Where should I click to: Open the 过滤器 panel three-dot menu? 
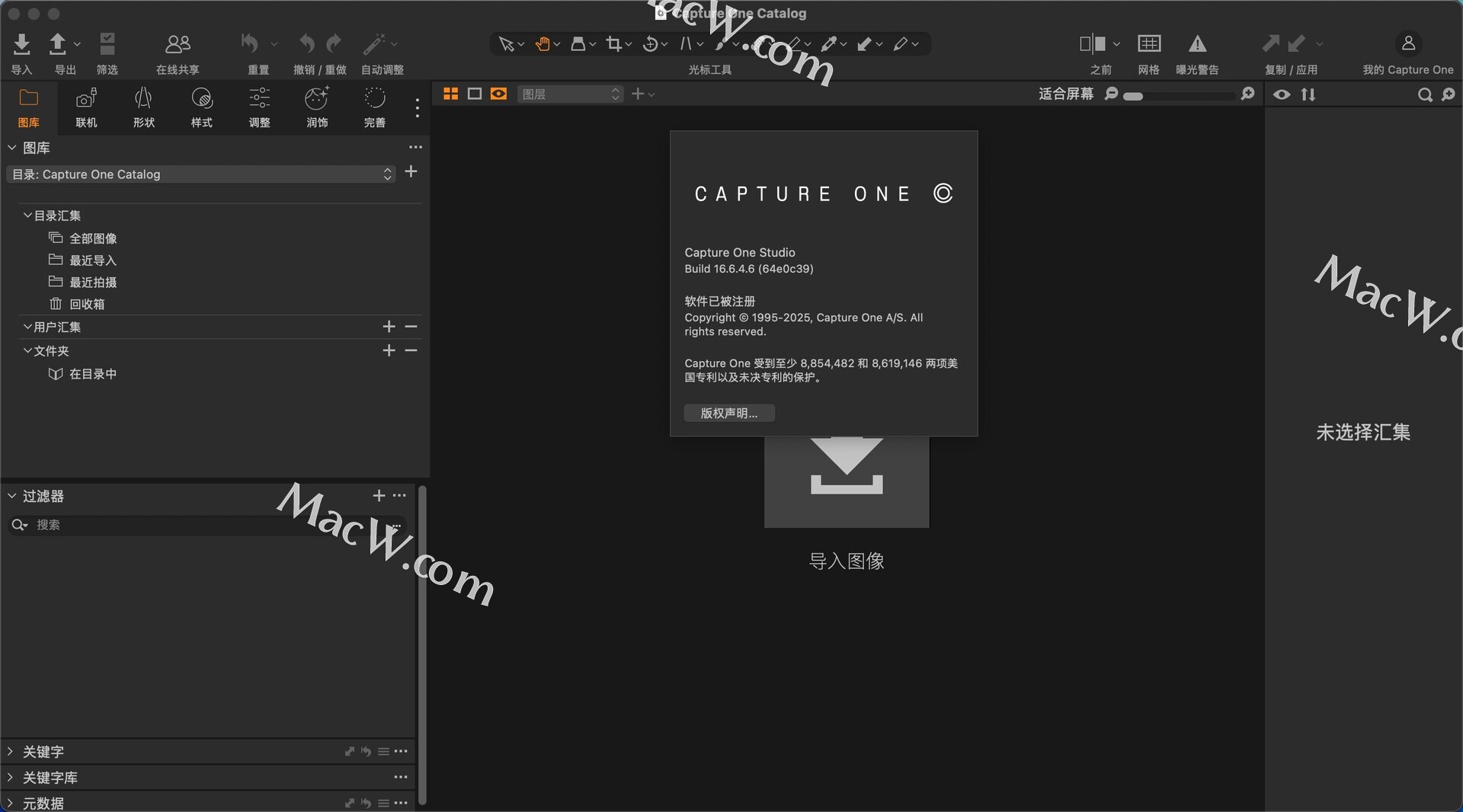pyautogui.click(x=400, y=495)
